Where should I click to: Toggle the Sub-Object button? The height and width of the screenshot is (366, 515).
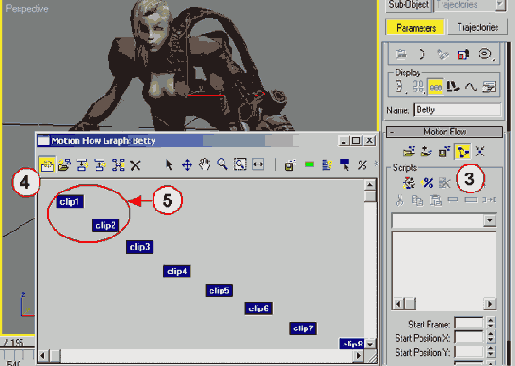pyautogui.click(x=408, y=5)
